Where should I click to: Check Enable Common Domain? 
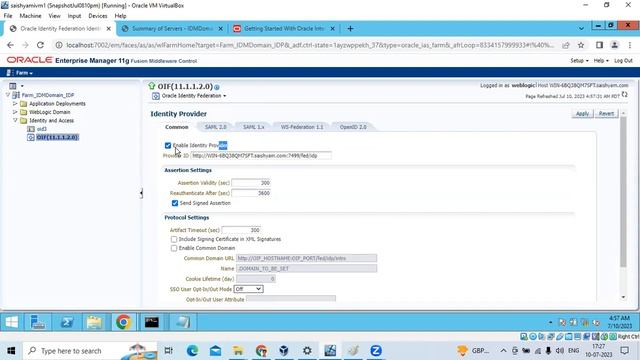tap(174, 248)
